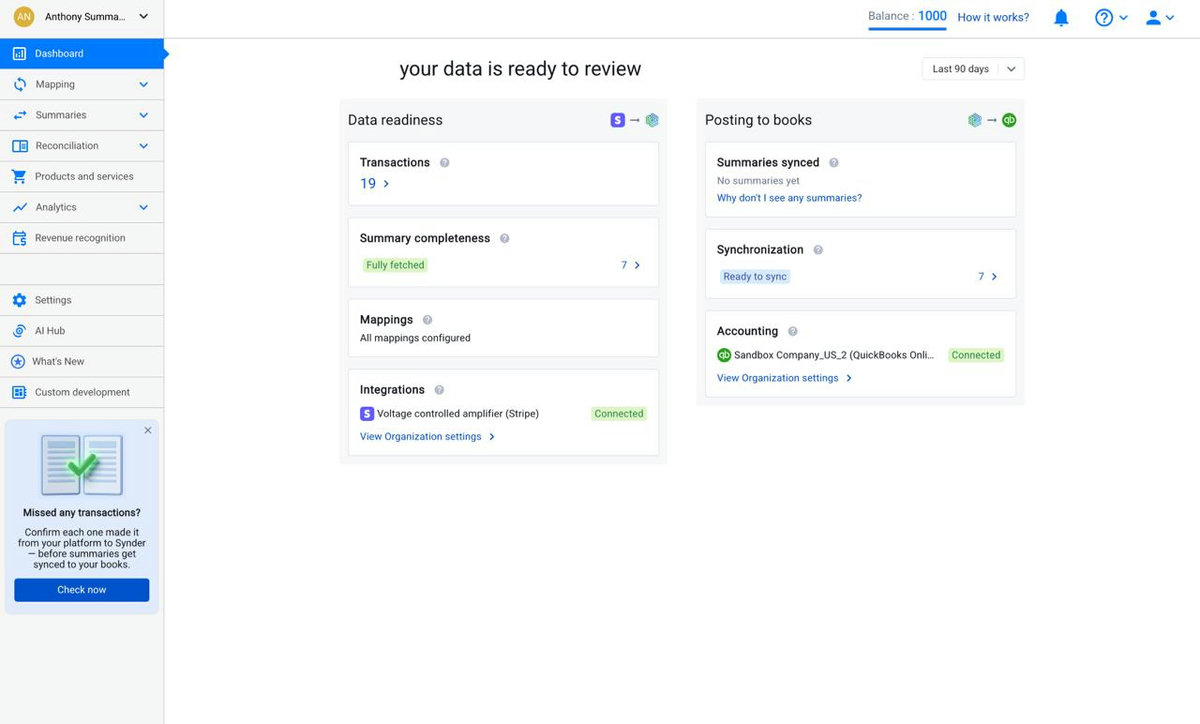Click the info icon next to Accounting
The width and height of the screenshot is (1200, 724).
(x=793, y=331)
